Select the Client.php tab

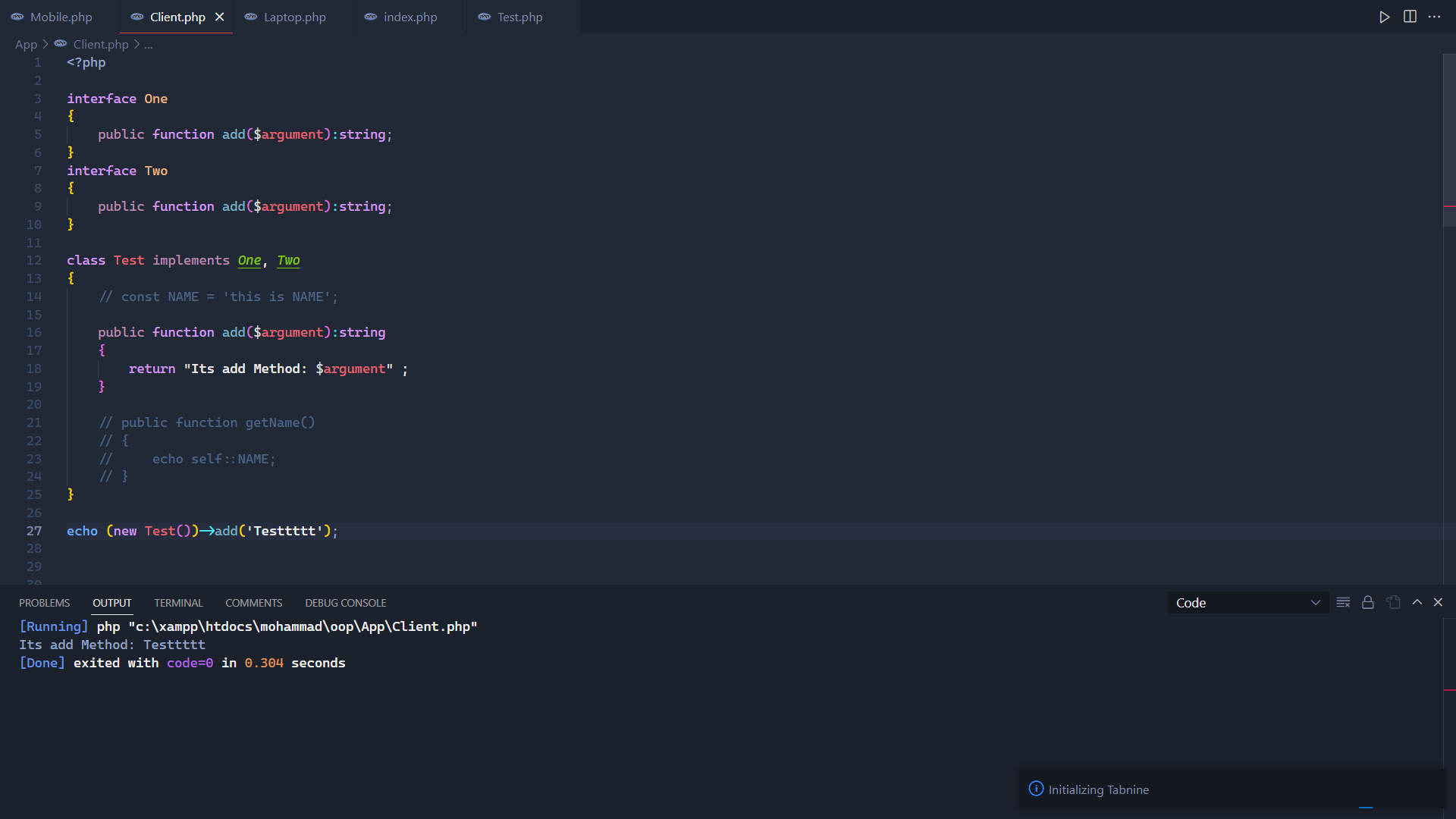177,17
